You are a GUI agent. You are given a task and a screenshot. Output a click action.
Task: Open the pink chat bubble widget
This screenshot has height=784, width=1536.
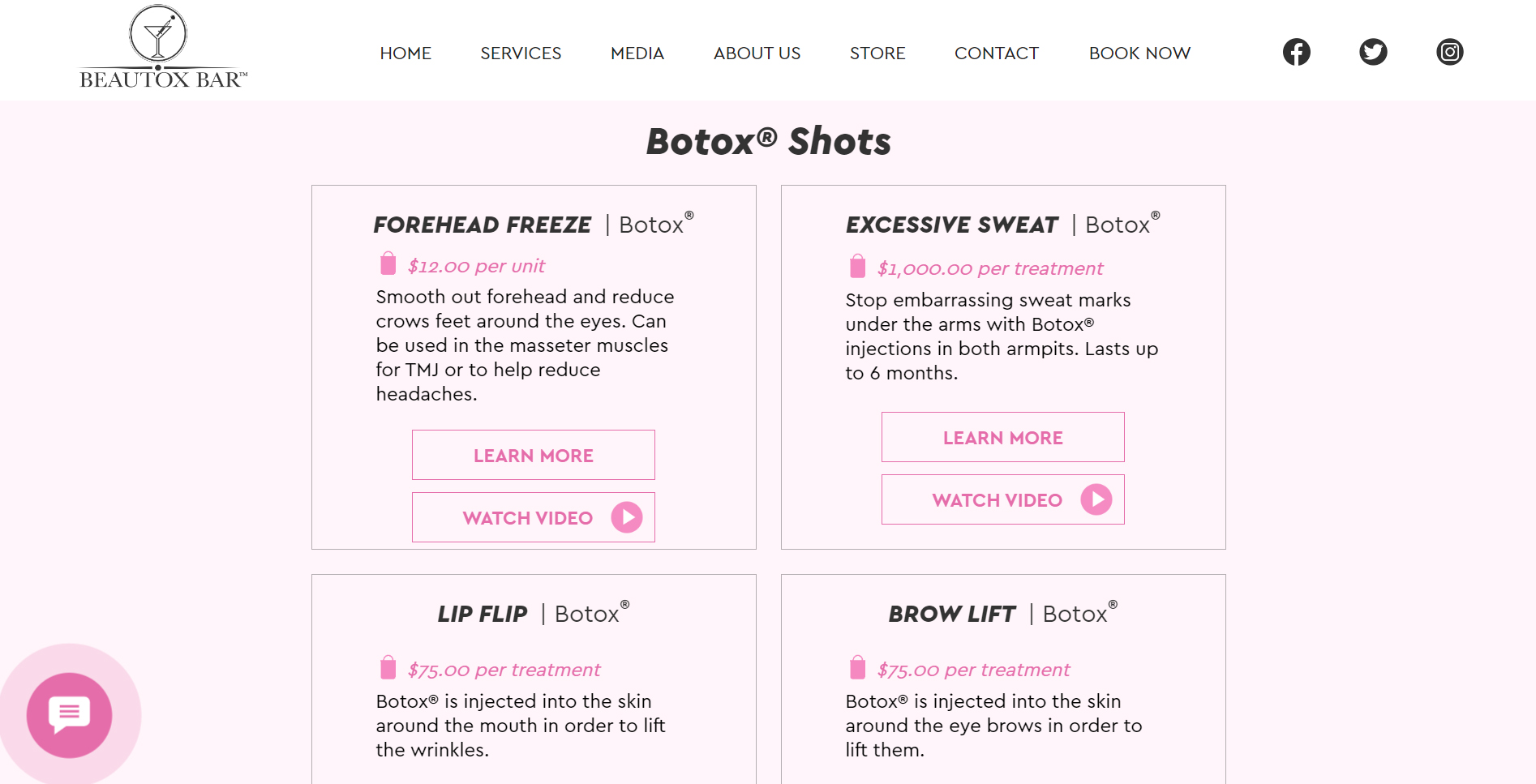pyautogui.click(x=69, y=714)
